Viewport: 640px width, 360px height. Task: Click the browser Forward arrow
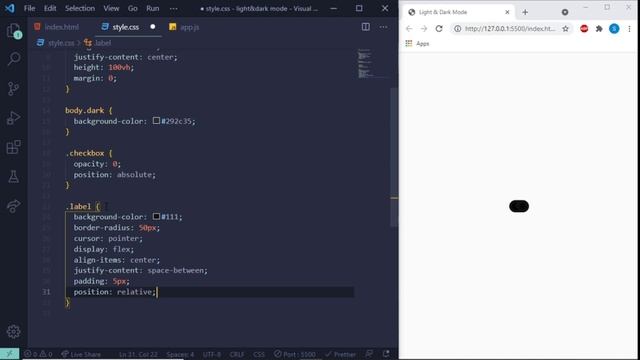[424, 29]
